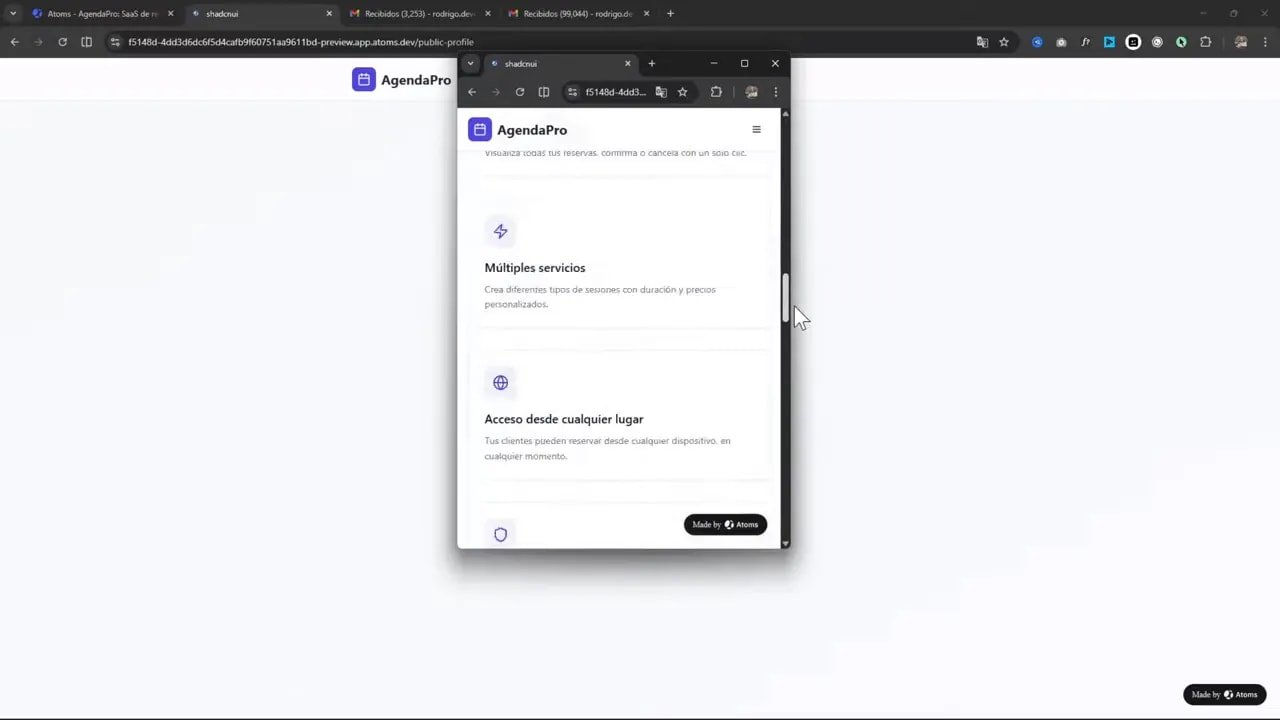Image resolution: width=1280 pixels, height=720 pixels.
Task: Open profile avatar in main window toolbar
Action: (x=1241, y=42)
